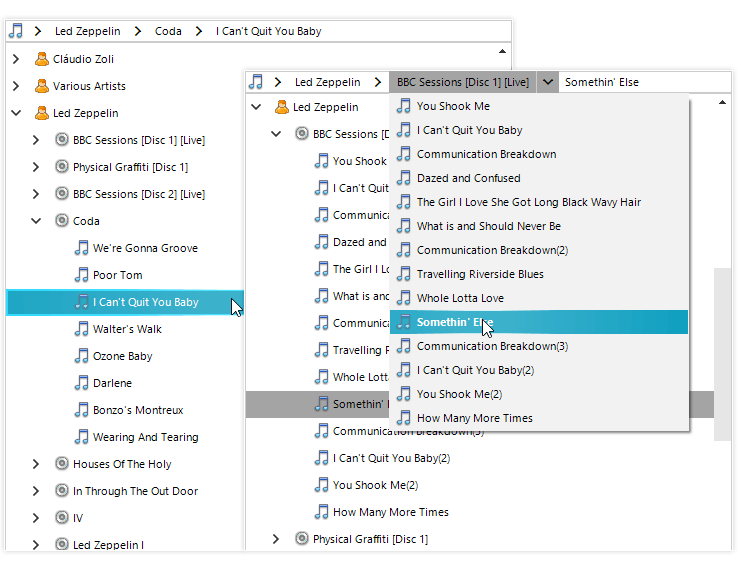Click scroll-up arrow of right panel

pos(722,102)
